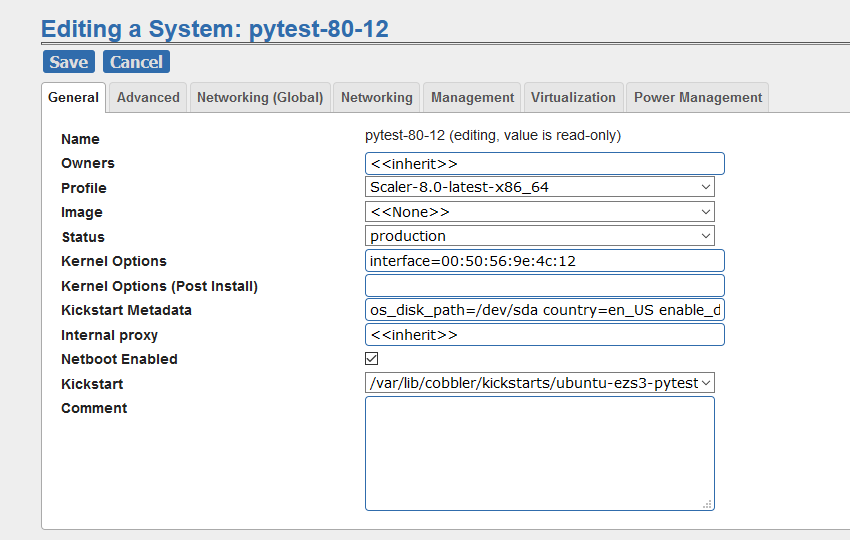Click into the Owners field
This screenshot has height=540, width=850.
[544, 163]
